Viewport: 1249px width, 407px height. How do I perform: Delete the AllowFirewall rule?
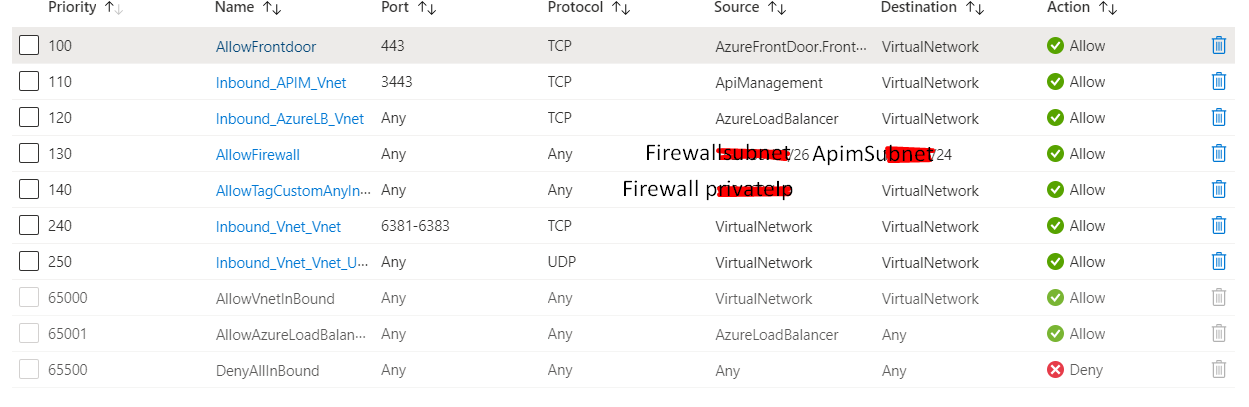coord(1218,153)
